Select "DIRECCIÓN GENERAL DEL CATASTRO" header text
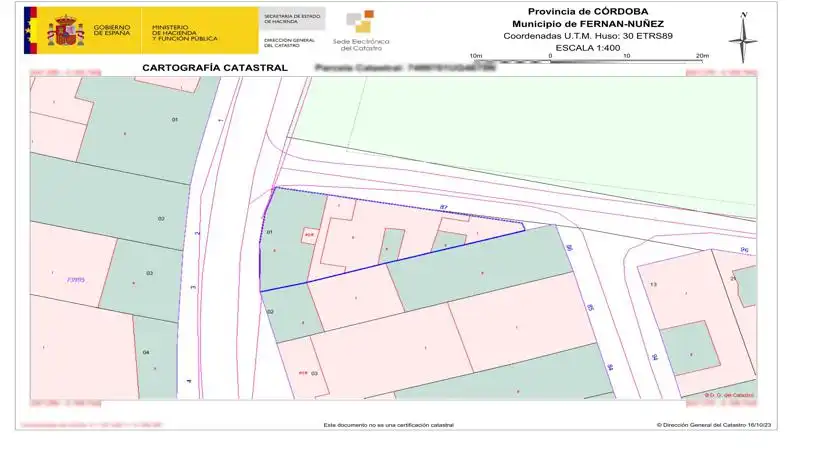Viewport: 816px width, 459px height. [289, 43]
